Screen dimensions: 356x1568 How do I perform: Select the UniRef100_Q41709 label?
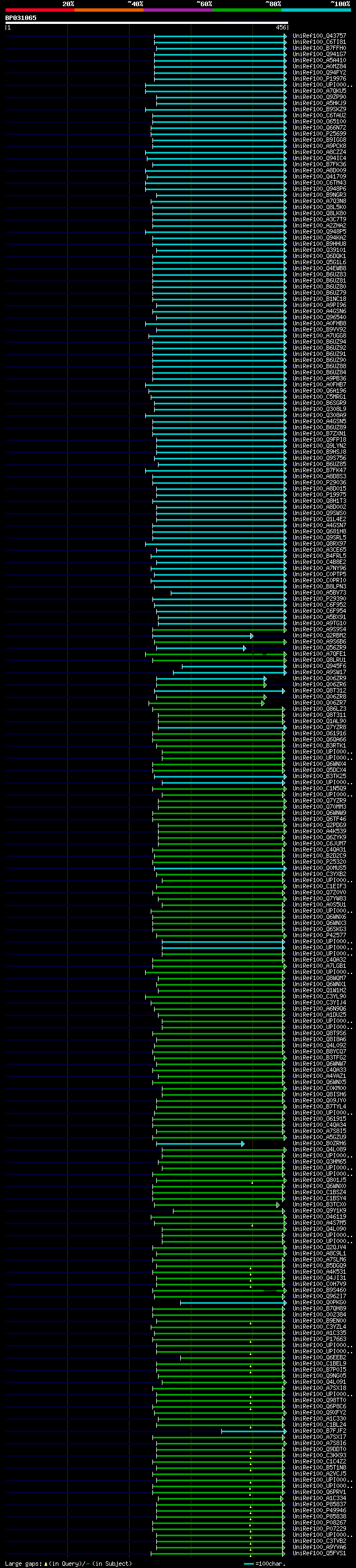click(319, 176)
